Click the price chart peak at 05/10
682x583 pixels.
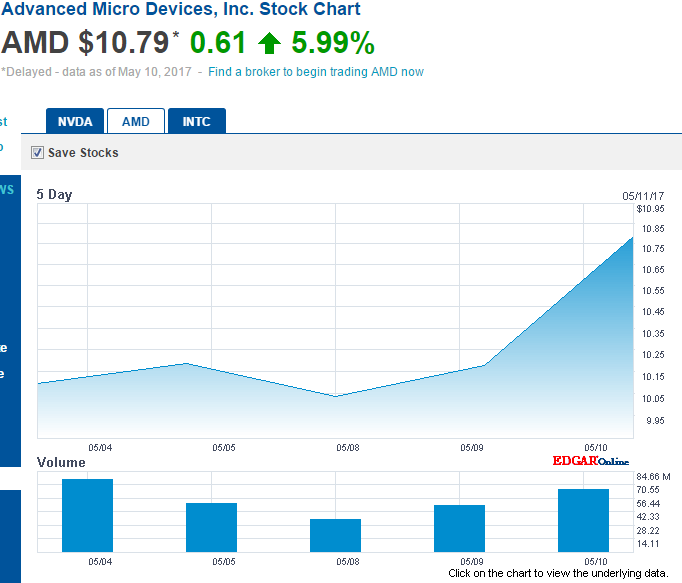tap(632, 238)
